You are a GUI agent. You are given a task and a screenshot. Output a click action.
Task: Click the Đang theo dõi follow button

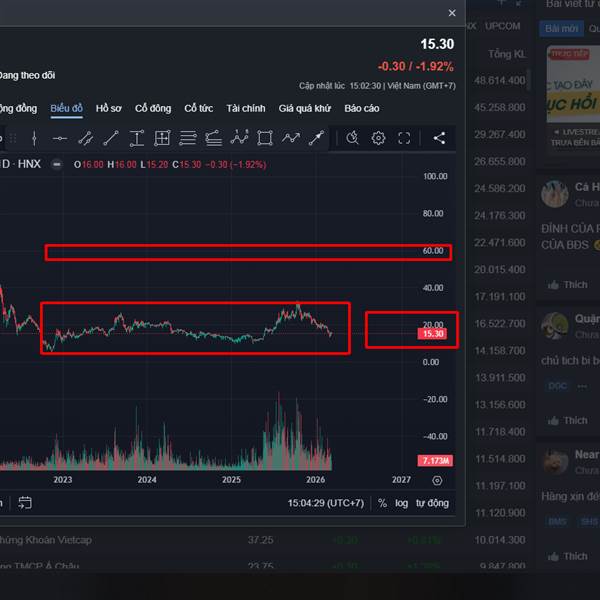[27, 75]
